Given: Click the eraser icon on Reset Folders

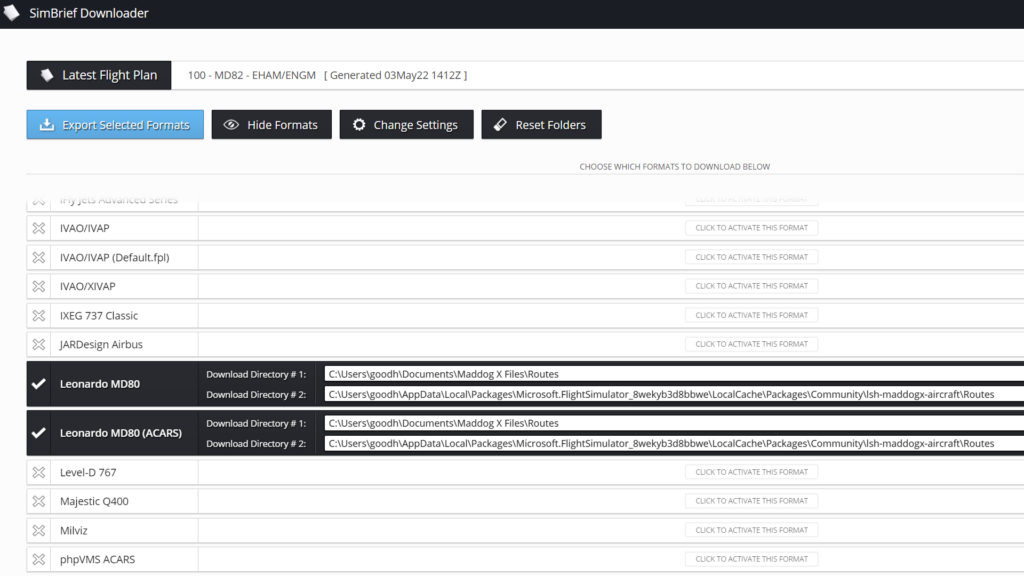Looking at the screenshot, I should tap(500, 125).
